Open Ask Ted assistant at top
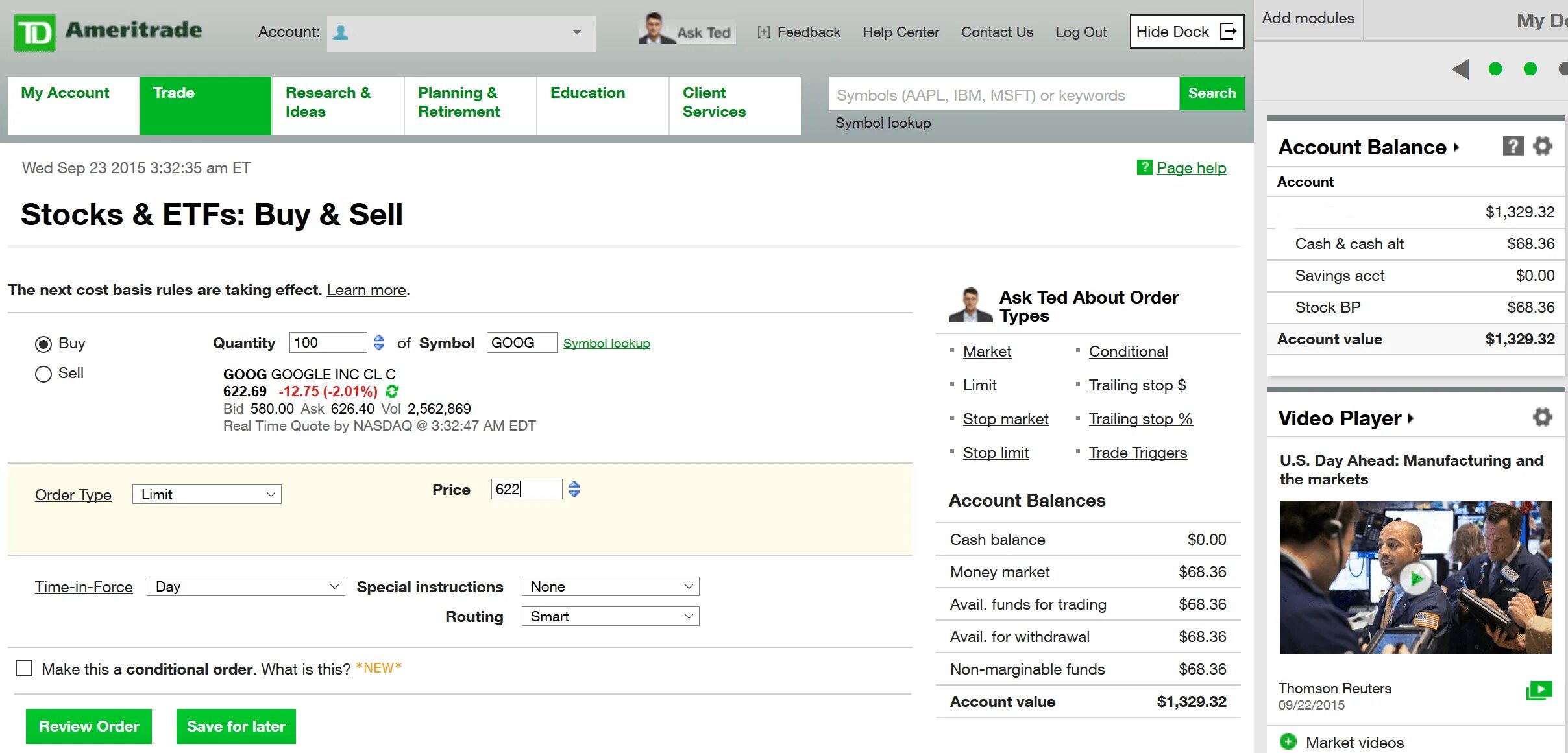1568x753 pixels. tap(687, 29)
